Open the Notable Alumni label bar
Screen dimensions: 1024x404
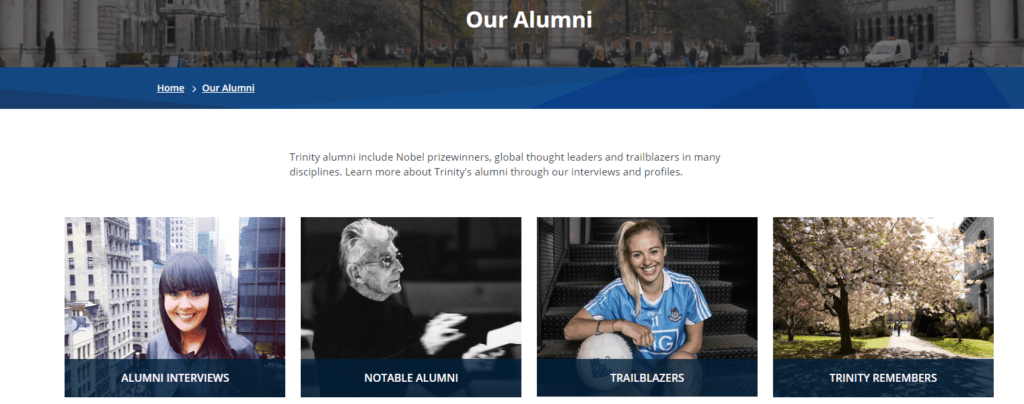pyautogui.click(x=411, y=378)
